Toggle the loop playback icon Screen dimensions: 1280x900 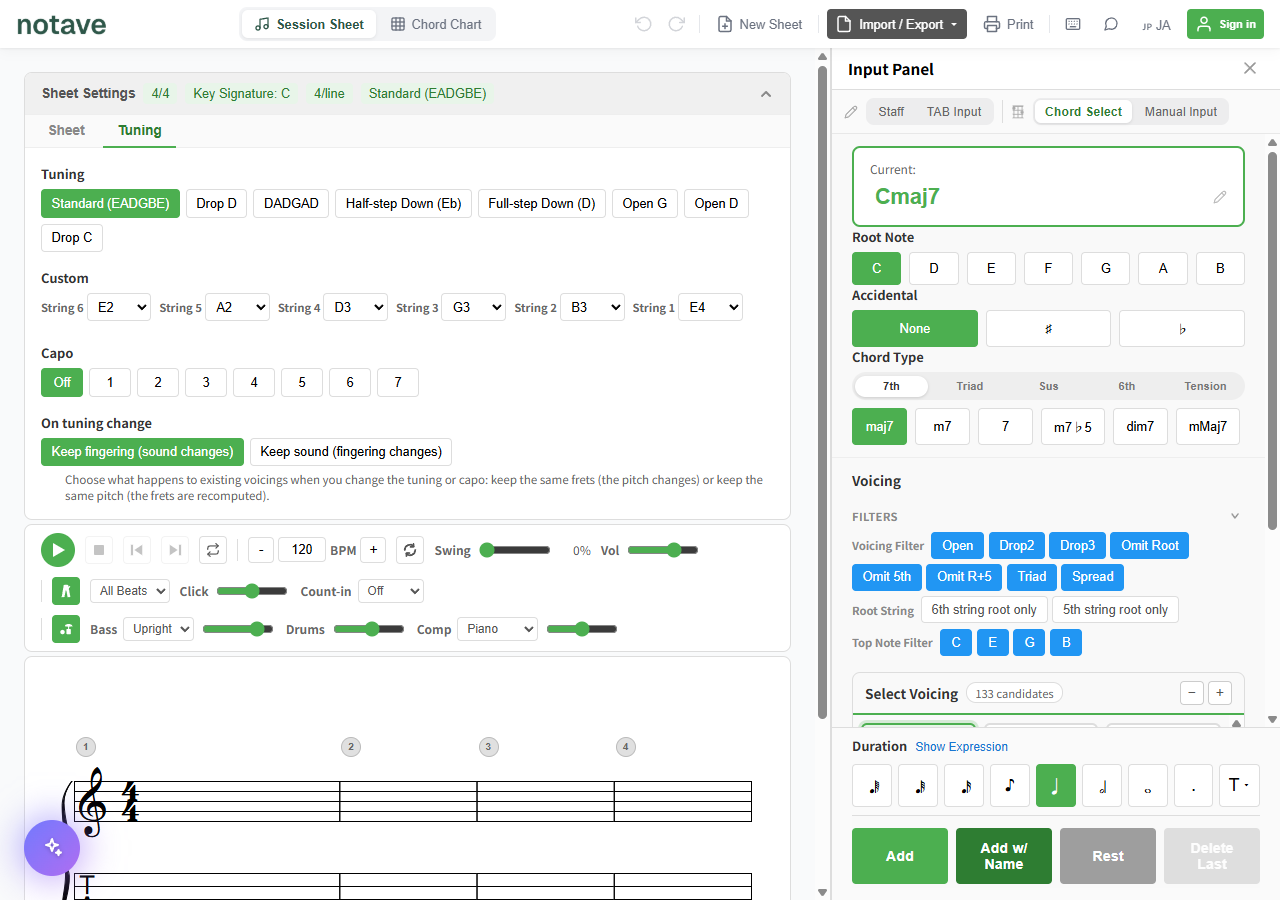(213, 550)
